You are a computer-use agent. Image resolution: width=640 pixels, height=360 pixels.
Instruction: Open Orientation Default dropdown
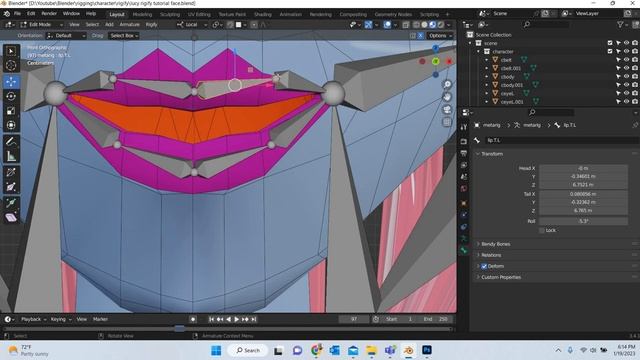[66, 36]
